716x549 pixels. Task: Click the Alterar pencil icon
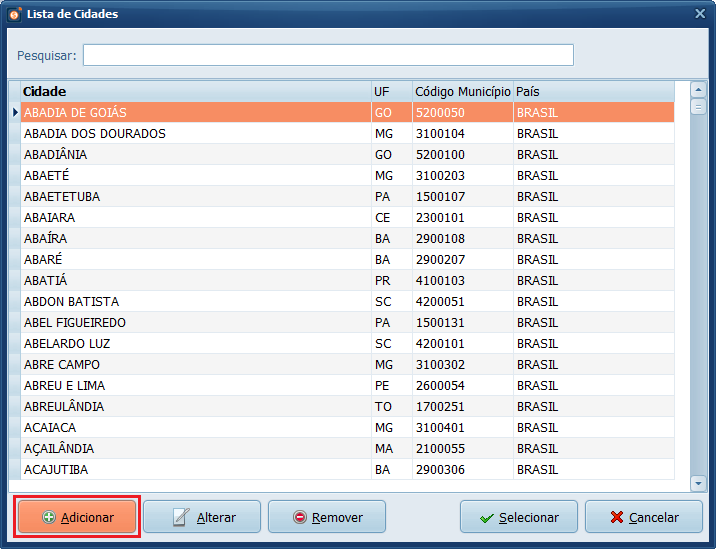[181, 518]
